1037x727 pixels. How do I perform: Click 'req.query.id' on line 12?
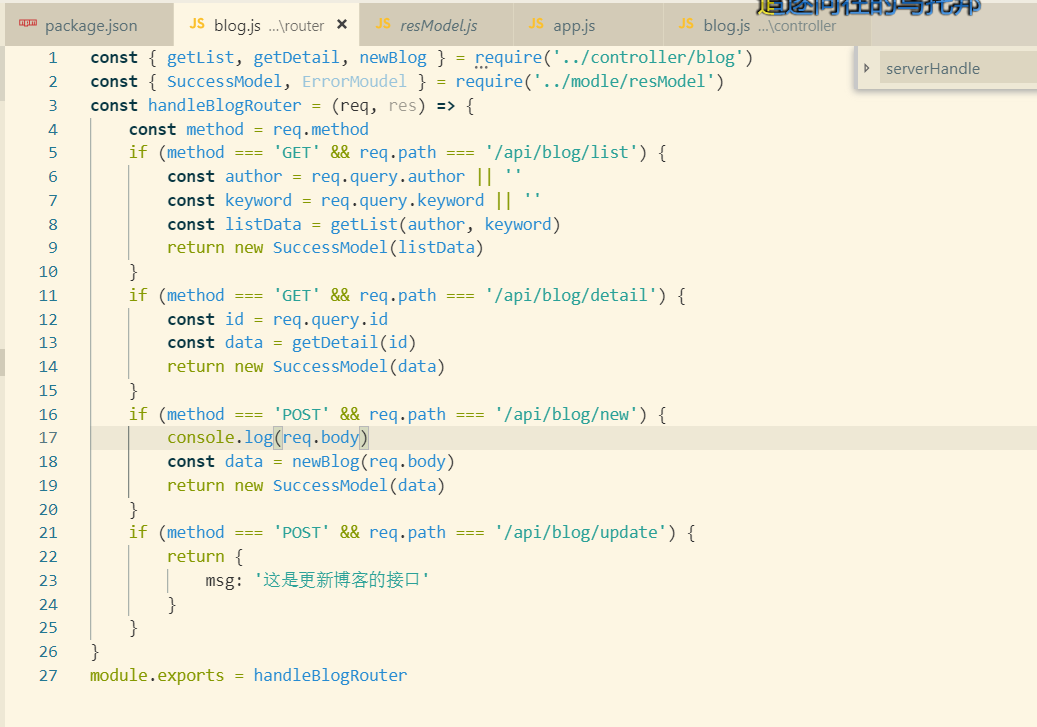pos(330,319)
